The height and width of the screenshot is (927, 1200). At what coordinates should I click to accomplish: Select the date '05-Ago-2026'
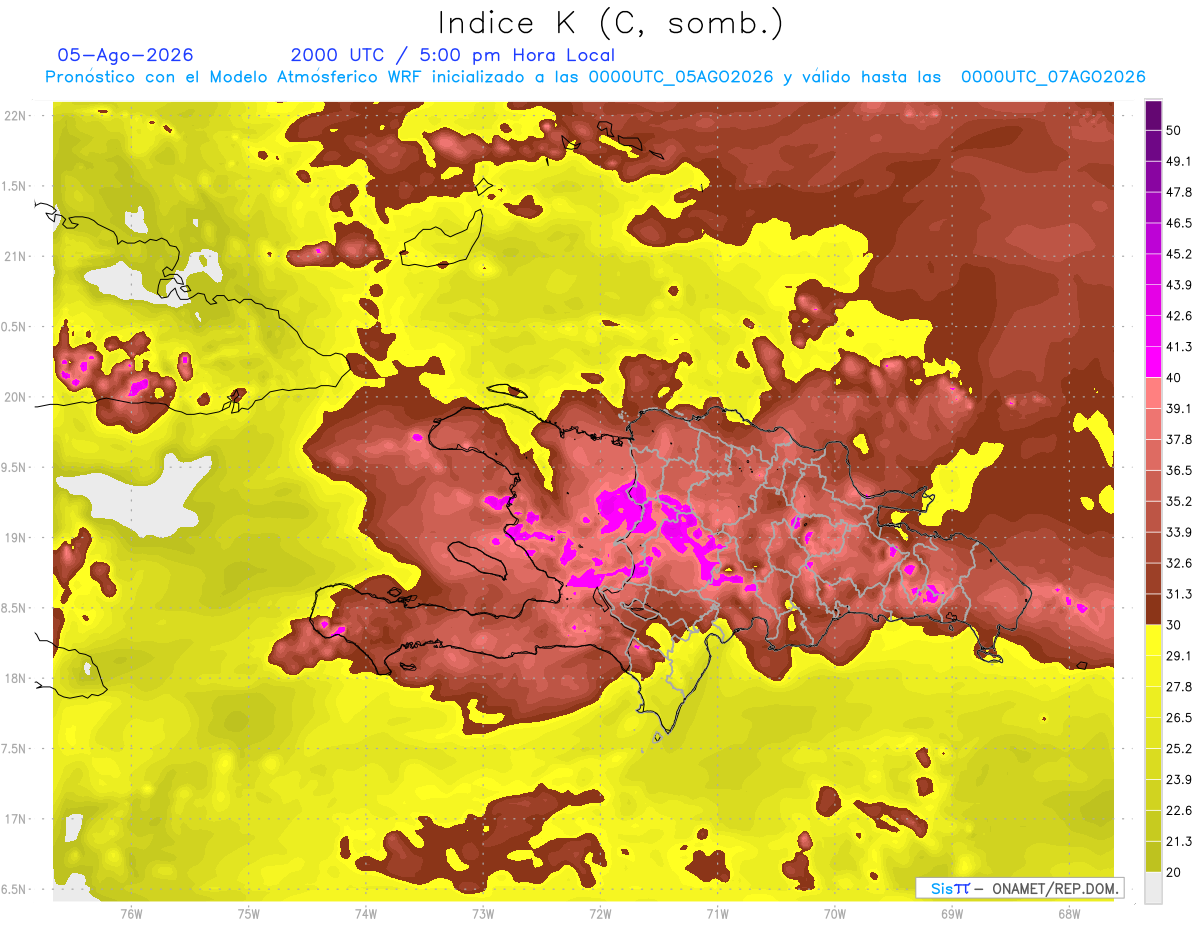click(125, 55)
